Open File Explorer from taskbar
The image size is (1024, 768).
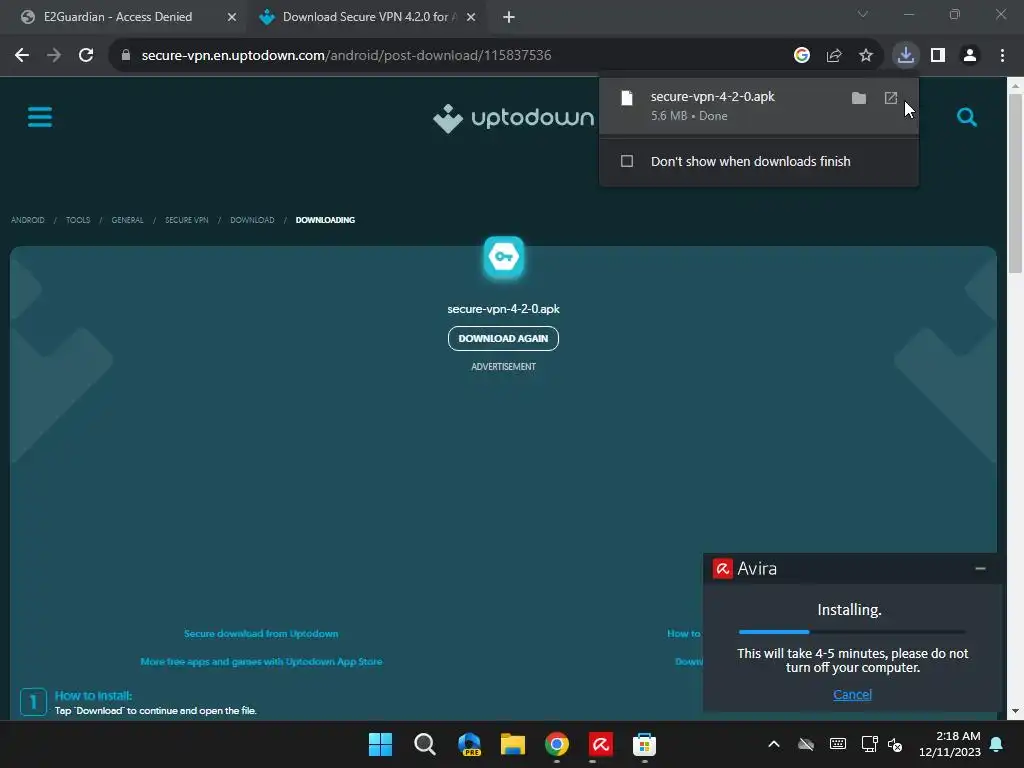click(x=513, y=744)
